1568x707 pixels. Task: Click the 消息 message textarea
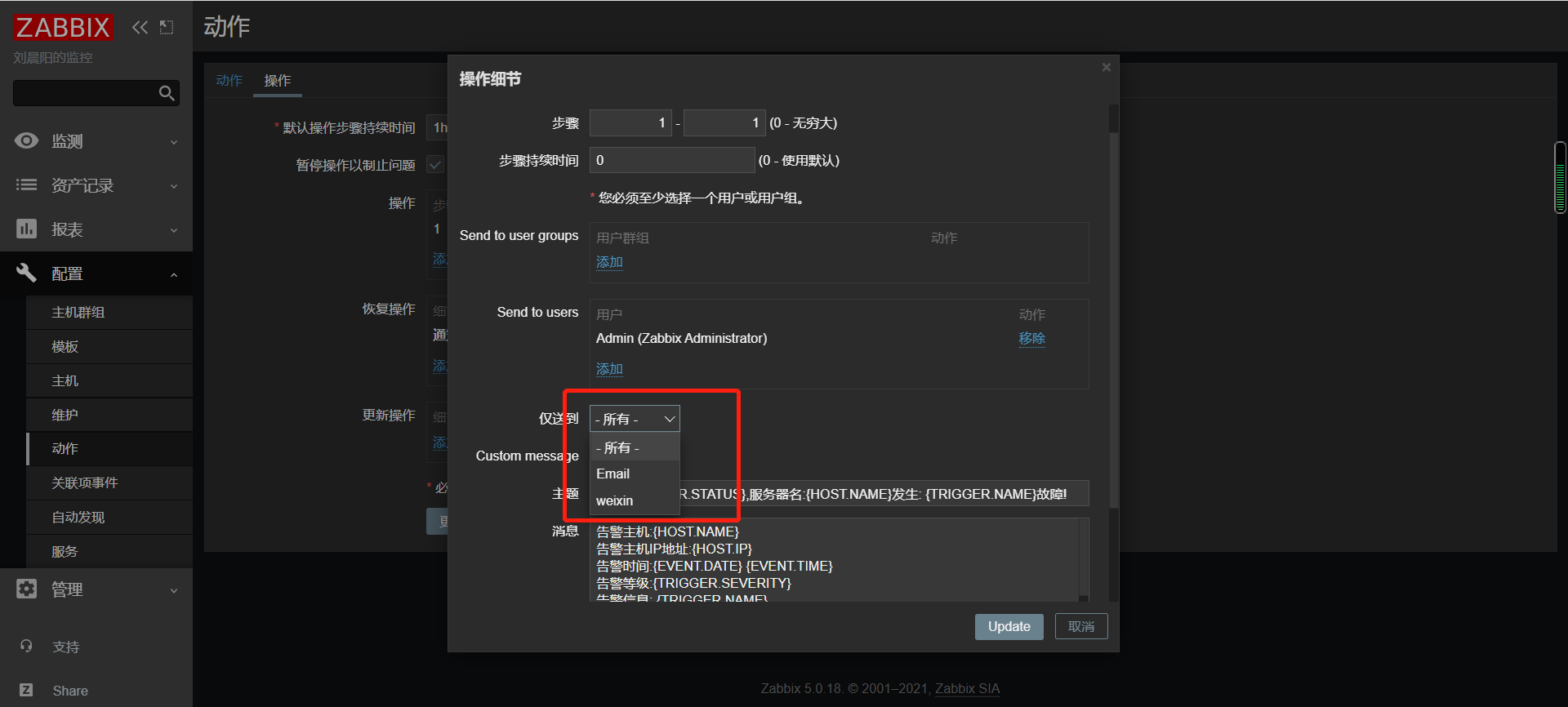click(835, 560)
